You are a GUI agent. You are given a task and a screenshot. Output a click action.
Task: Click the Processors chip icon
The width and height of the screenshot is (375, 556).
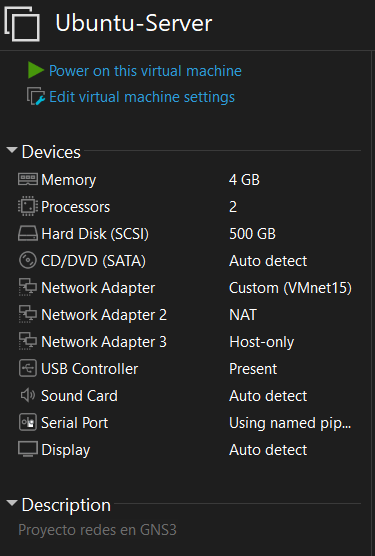[28, 206]
